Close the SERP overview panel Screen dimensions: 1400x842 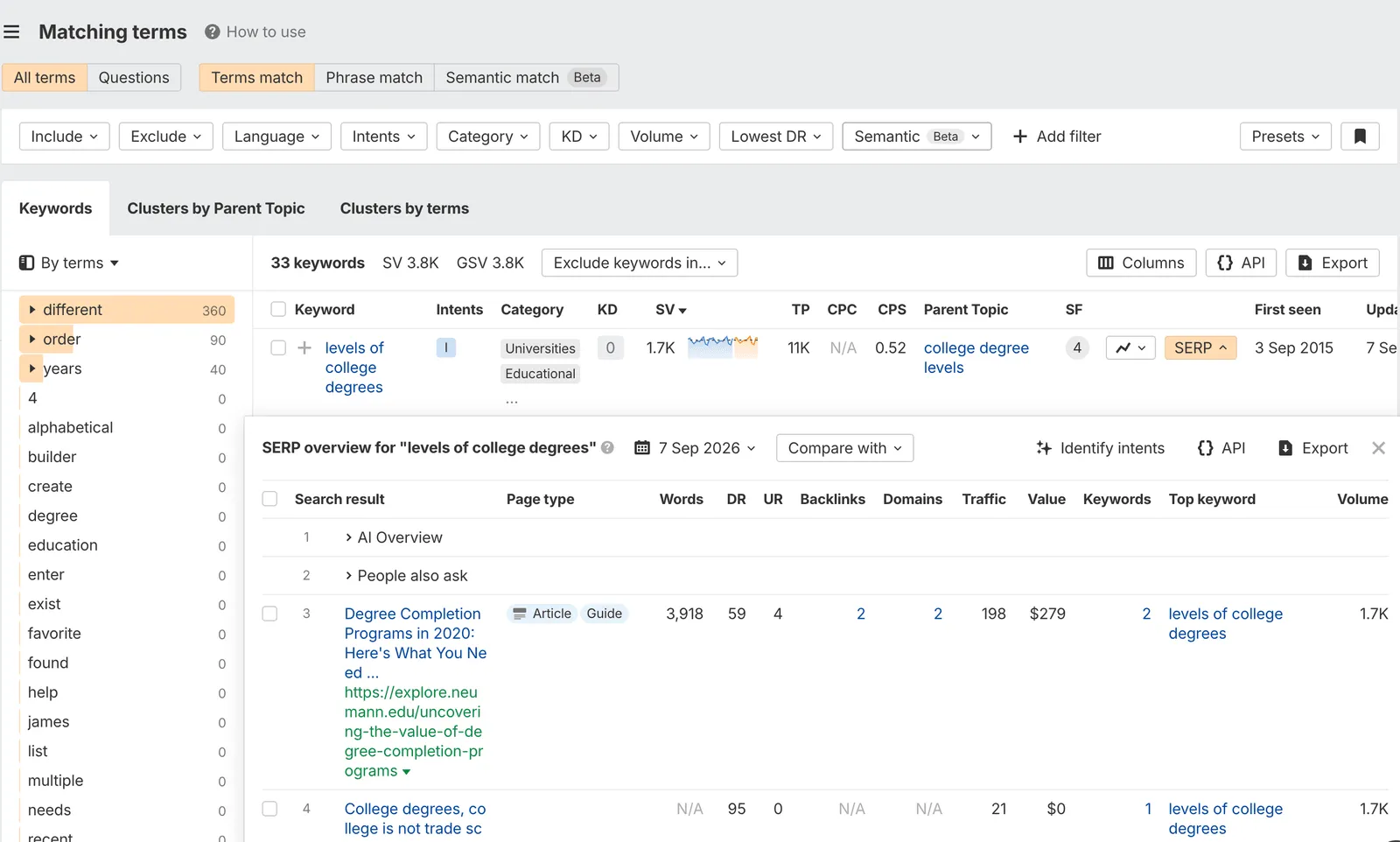[1378, 448]
